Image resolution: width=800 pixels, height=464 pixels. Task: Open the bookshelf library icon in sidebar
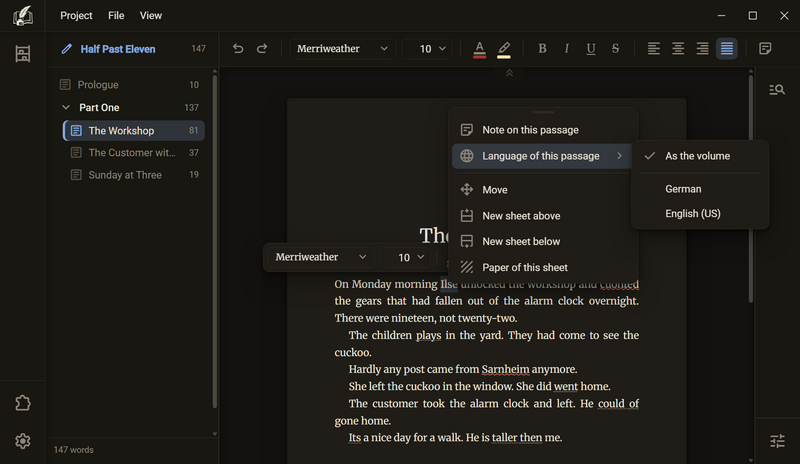(22, 54)
